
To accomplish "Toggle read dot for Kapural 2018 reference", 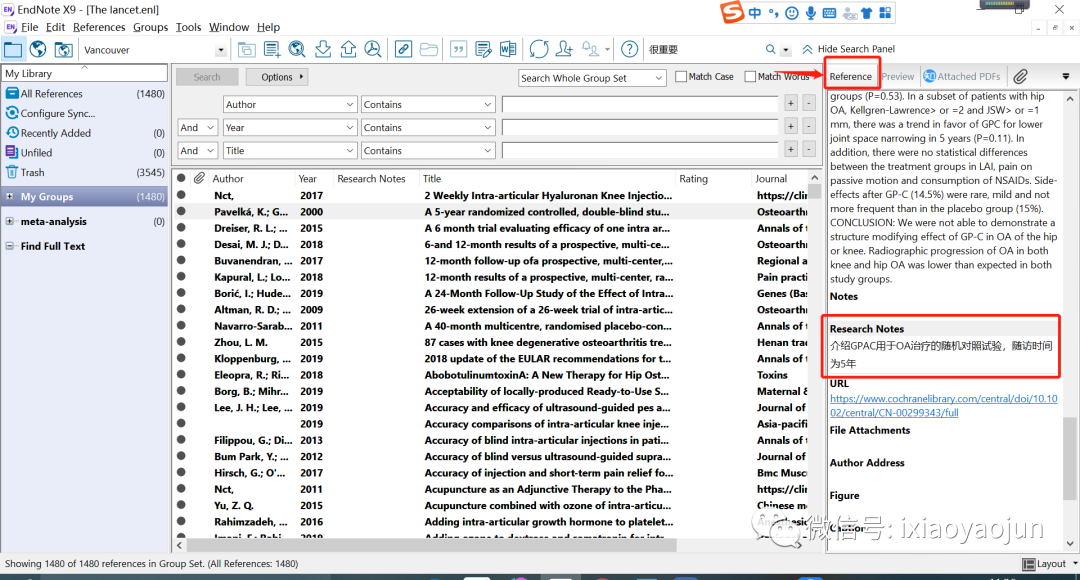I will [182, 277].
